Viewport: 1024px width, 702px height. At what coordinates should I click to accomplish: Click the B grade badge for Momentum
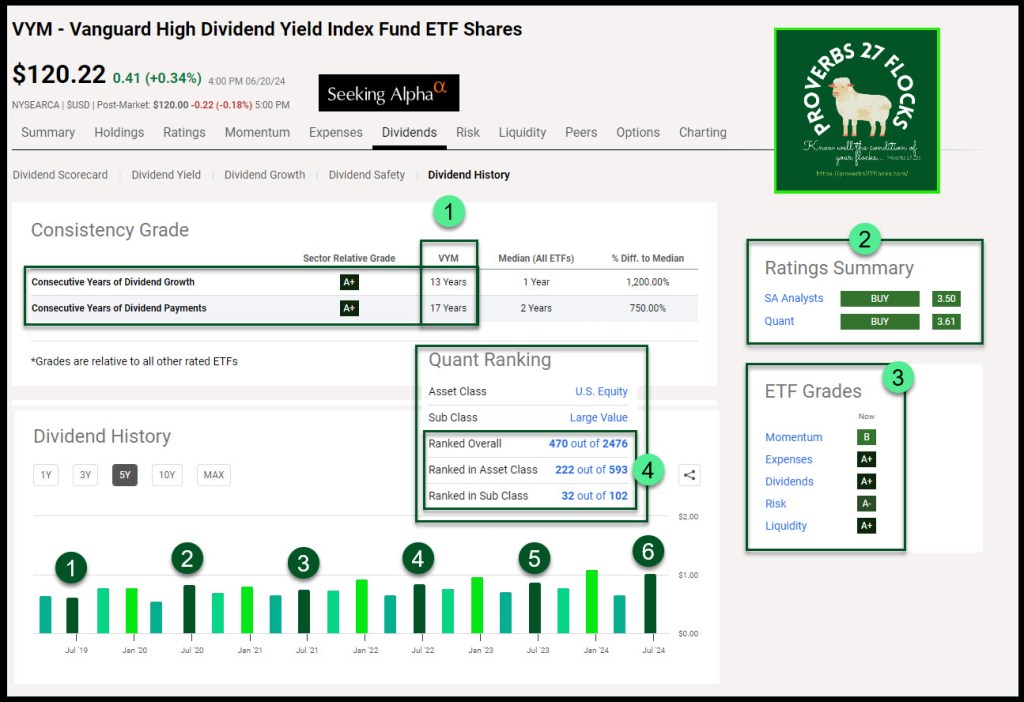[x=866, y=437]
